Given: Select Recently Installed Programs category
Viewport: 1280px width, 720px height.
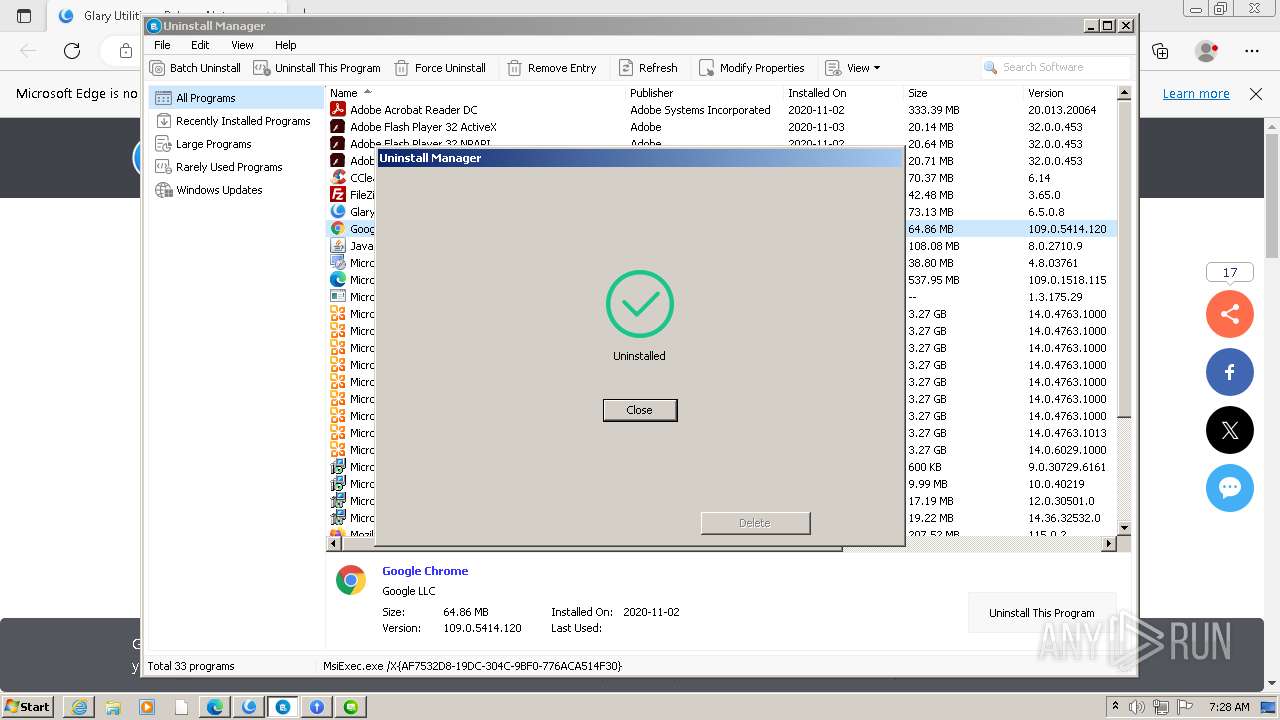Looking at the screenshot, I should (236, 121).
